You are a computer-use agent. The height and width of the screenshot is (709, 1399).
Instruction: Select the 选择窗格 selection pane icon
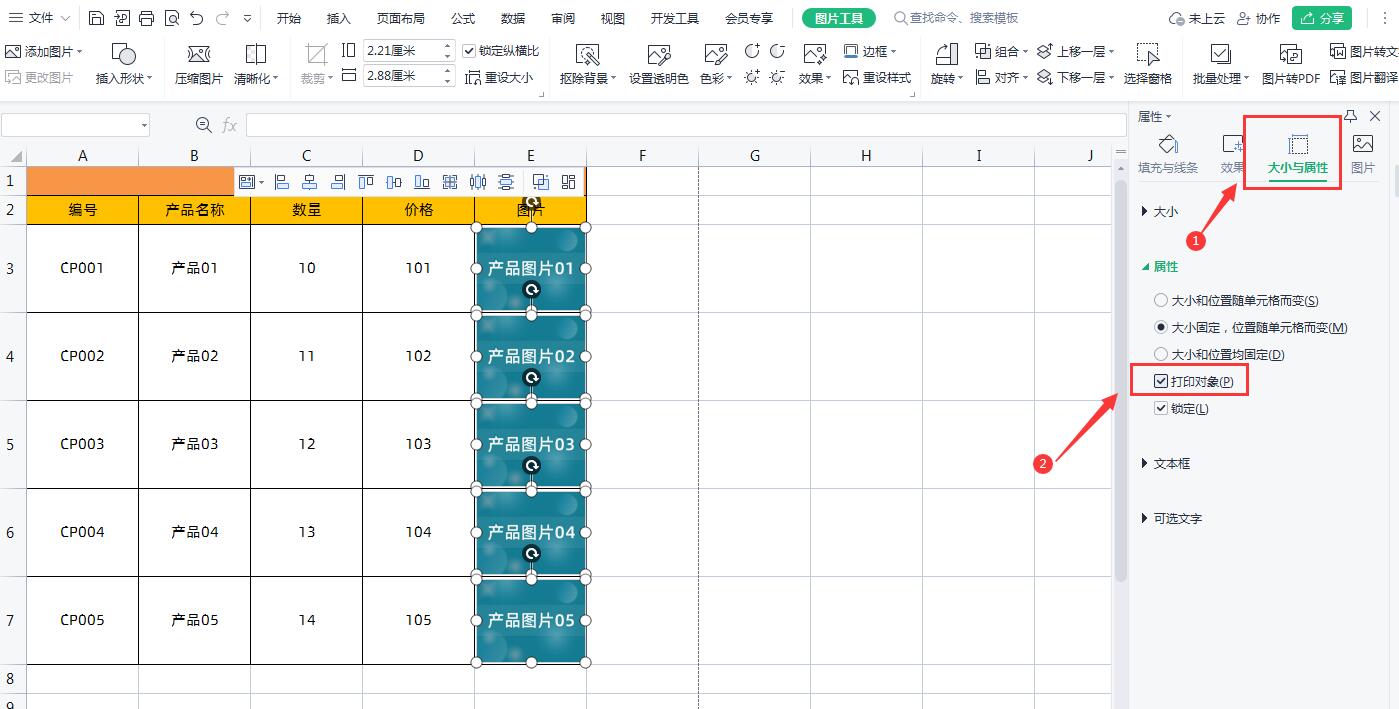coord(1148,60)
